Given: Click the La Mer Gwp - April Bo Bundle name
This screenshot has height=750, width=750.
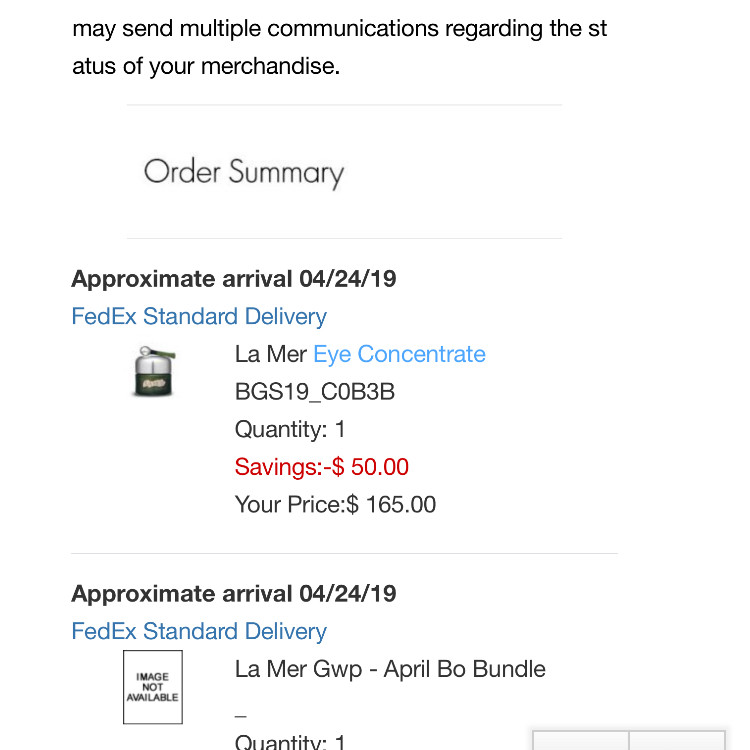Looking at the screenshot, I should 390,669.
